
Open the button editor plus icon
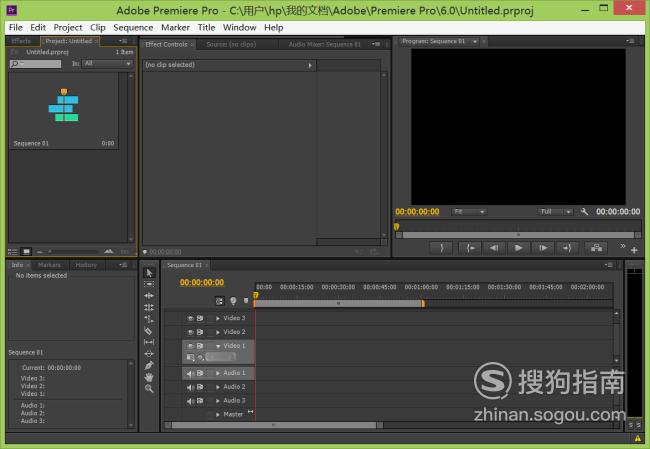(634, 250)
